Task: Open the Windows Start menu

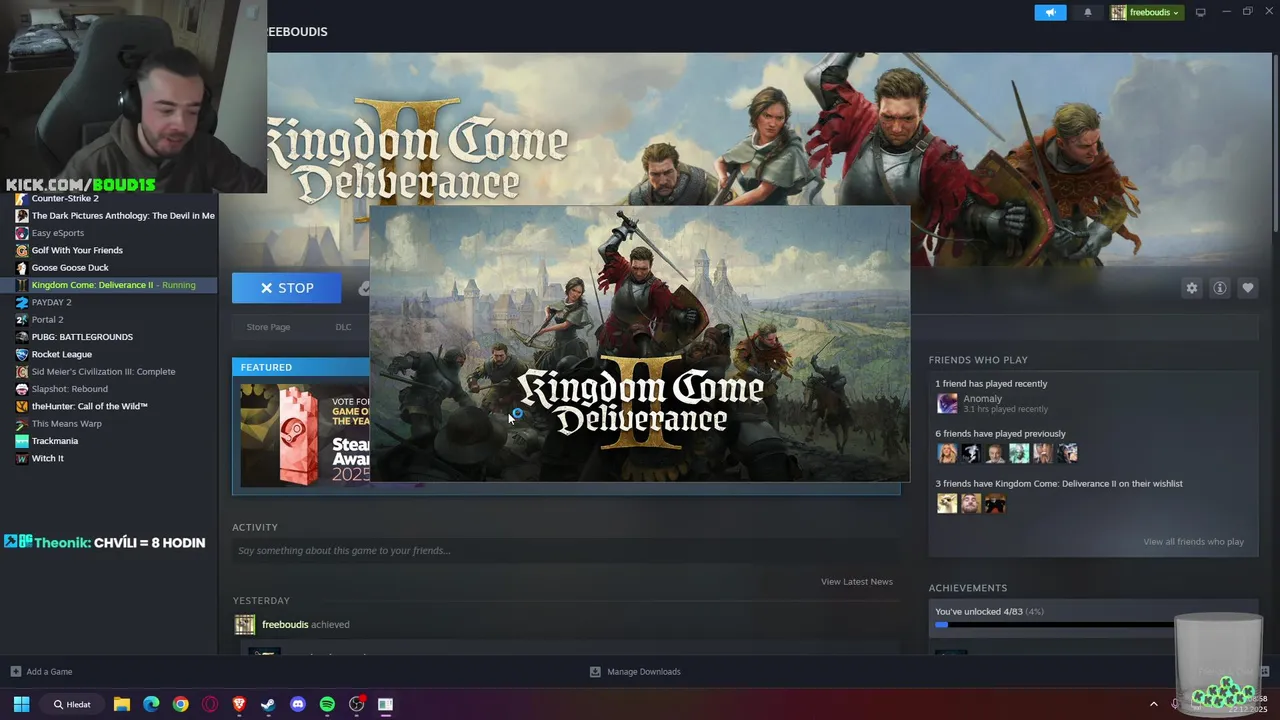Action: coord(21,704)
